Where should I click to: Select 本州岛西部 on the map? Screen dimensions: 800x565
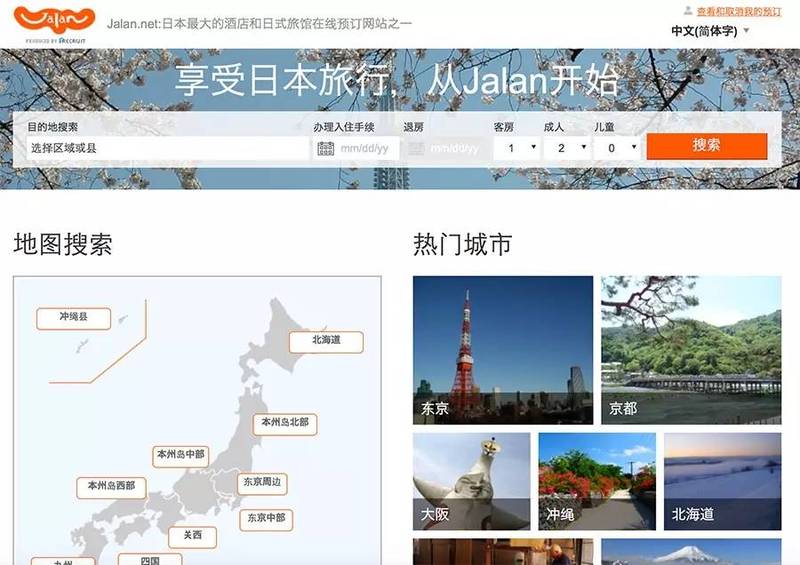(111, 488)
